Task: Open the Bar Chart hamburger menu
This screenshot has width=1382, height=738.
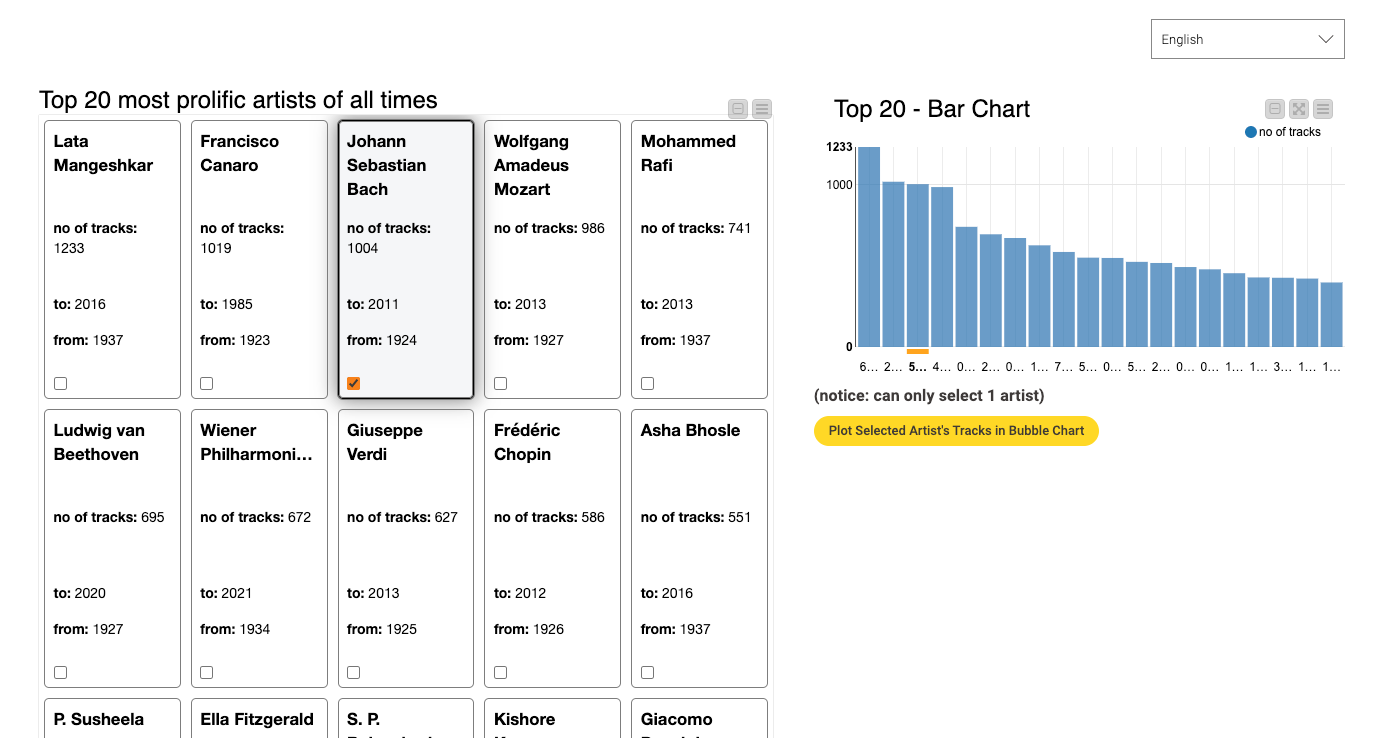Action: coord(1323,109)
